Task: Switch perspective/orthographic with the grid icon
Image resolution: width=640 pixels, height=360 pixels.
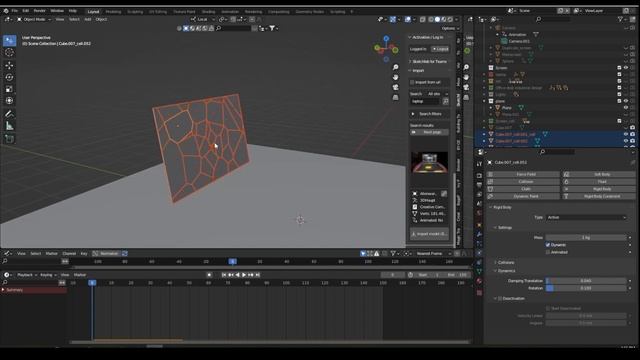Action: click(395, 98)
